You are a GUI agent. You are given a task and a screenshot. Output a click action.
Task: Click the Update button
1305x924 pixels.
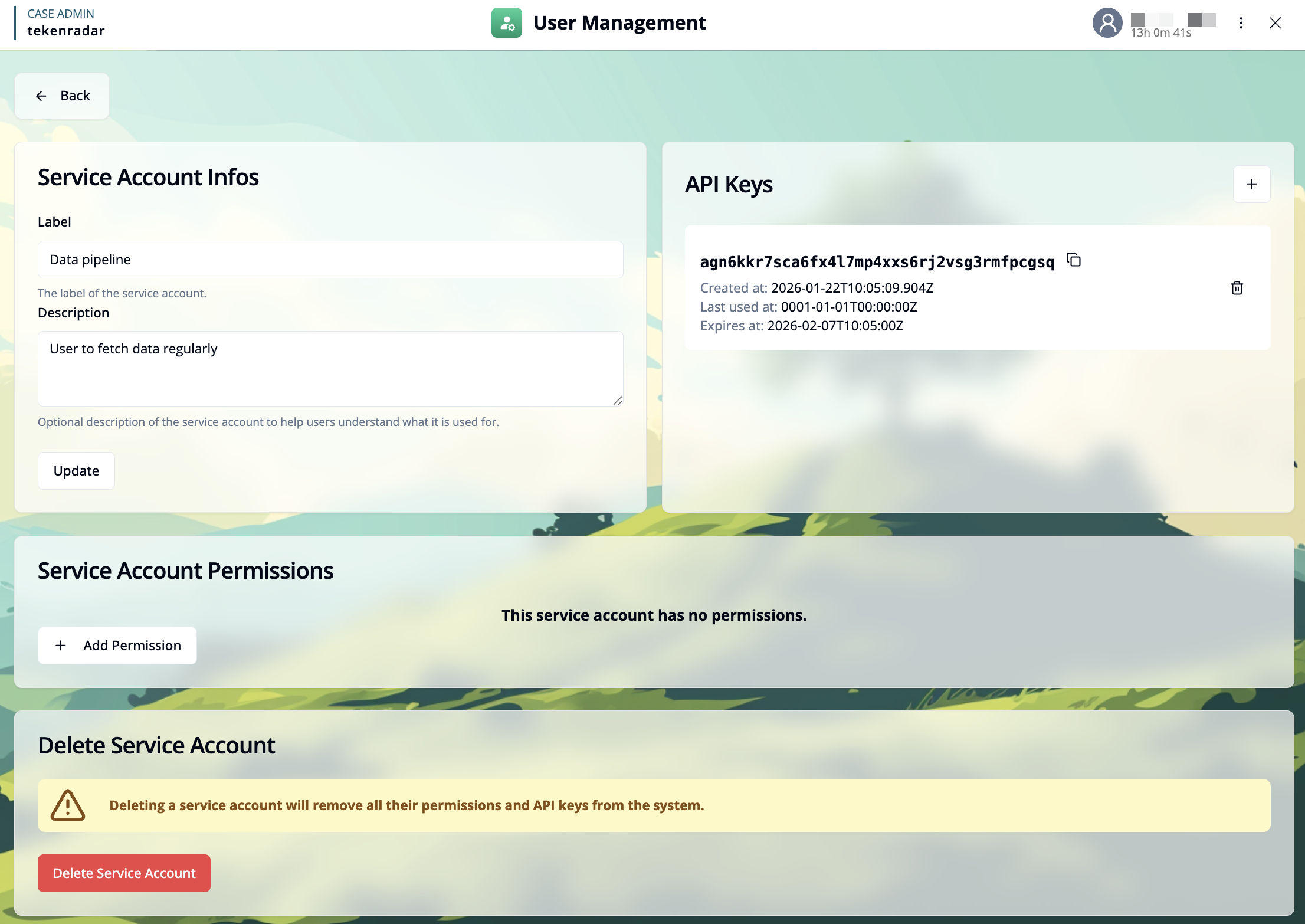coord(76,471)
